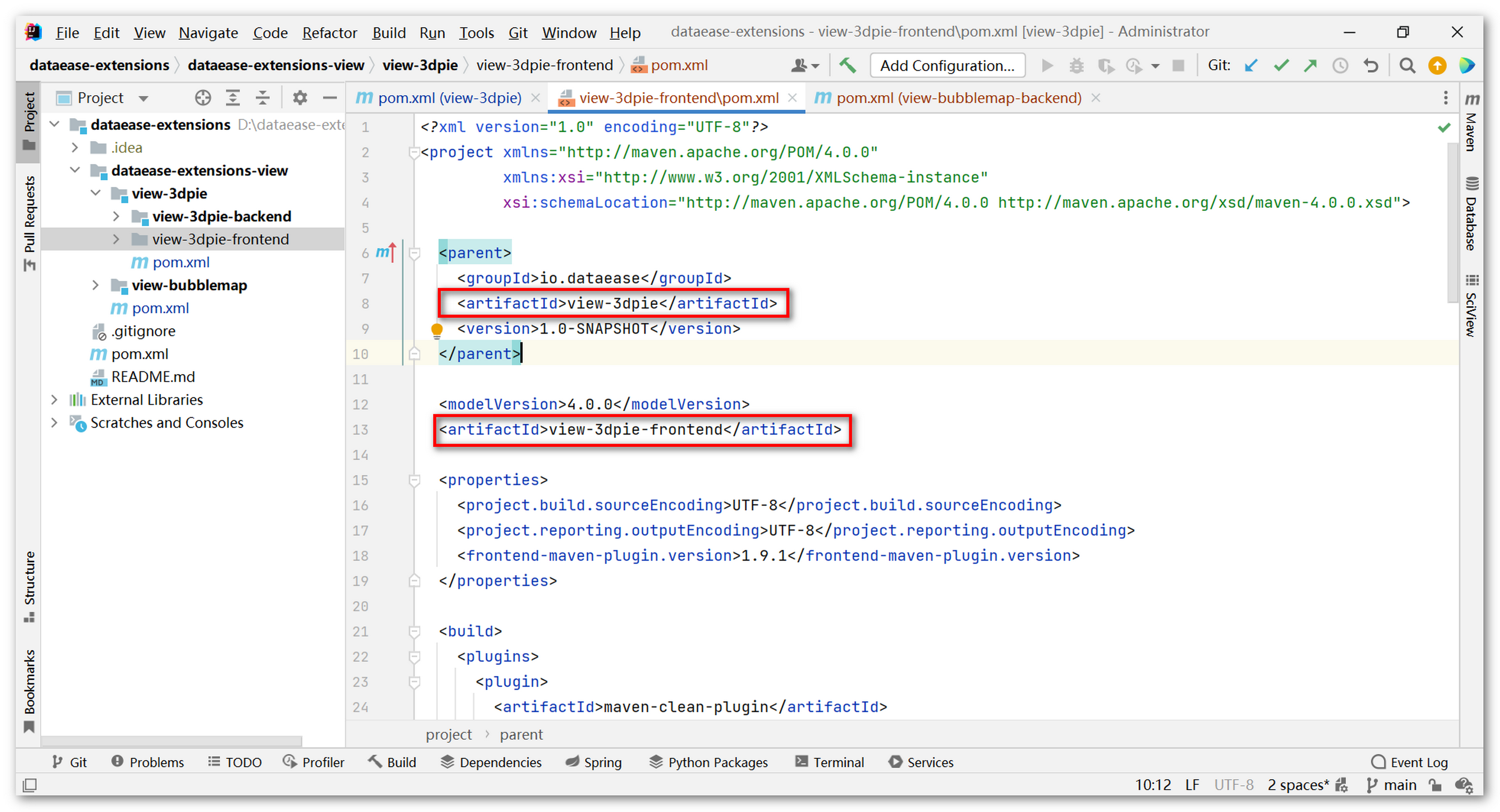Click the Add Configuration button
Viewport: 1500px width, 812px height.
948,66
